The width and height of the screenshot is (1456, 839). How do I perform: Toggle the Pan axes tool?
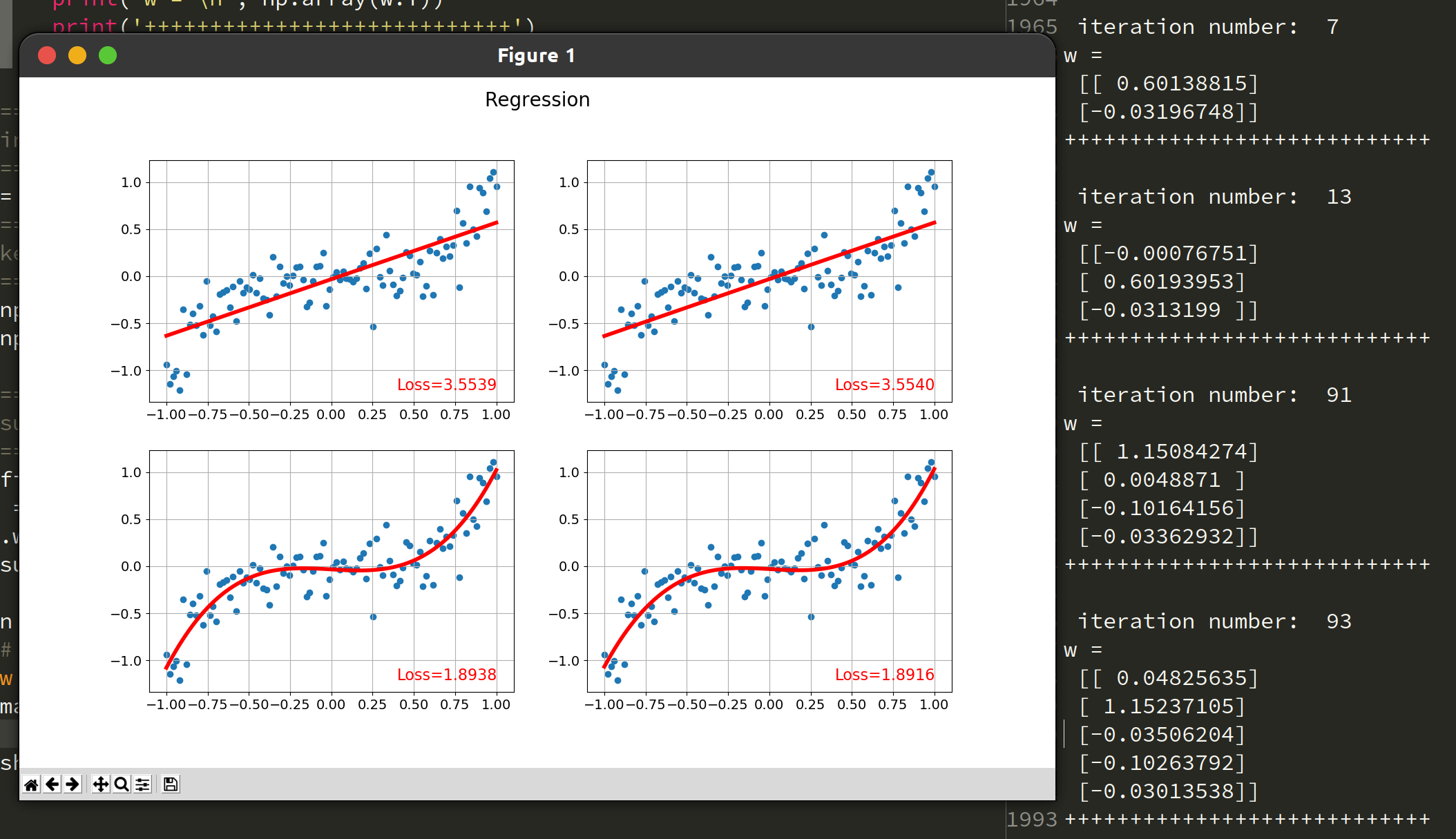[x=101, y=784]
